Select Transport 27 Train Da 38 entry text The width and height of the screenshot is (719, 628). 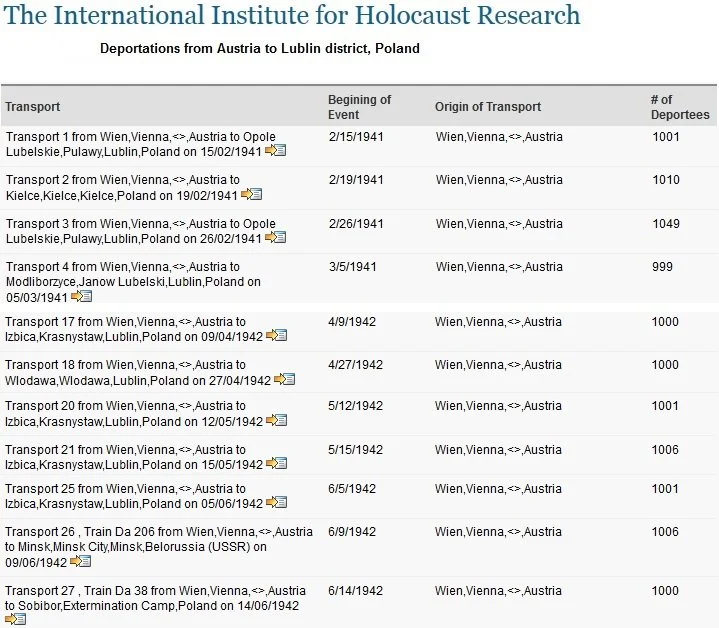click(155, 598)
